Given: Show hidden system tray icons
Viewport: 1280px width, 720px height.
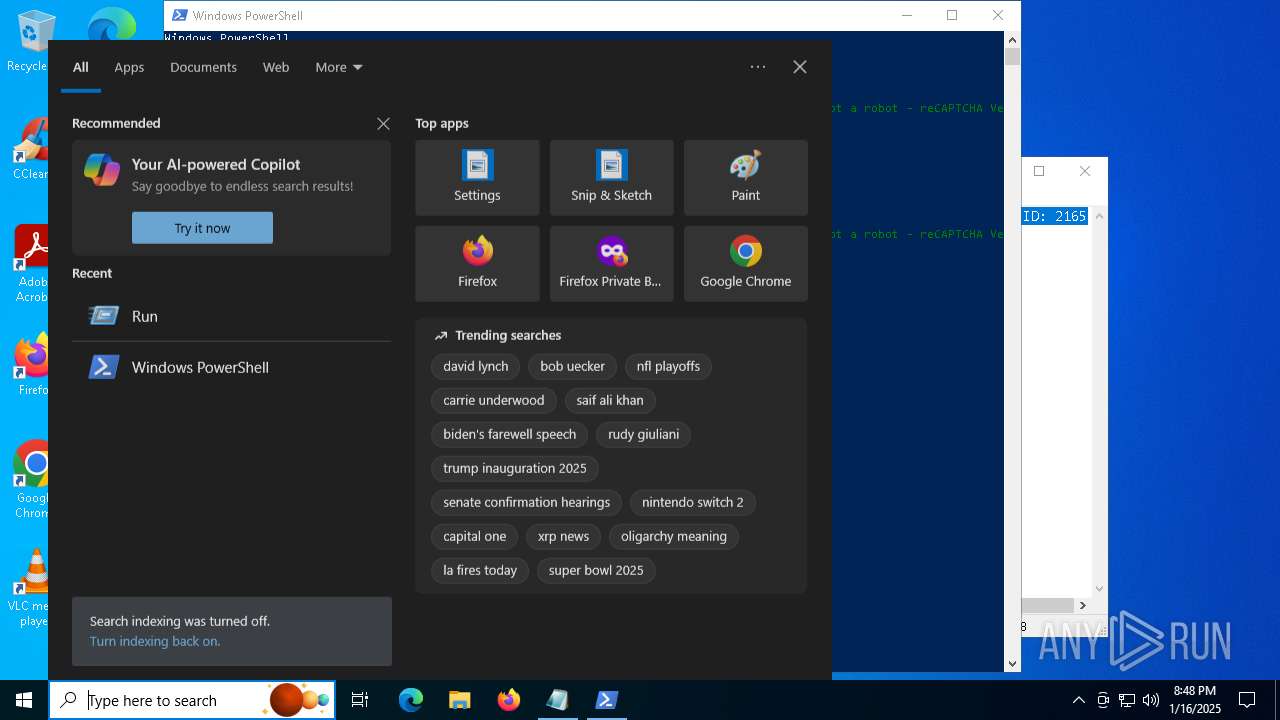Looking at the screenshot, I should pyautogui.click(x=1078, y=700).
